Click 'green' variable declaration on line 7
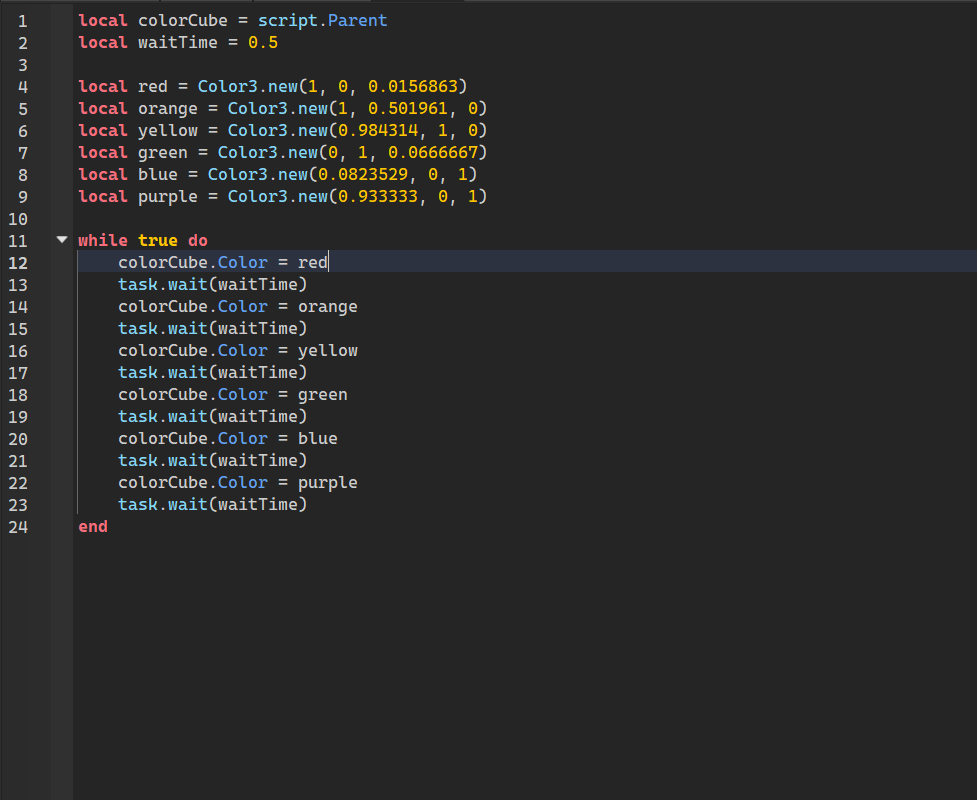977x800 pixels. [x=163, y=153]
